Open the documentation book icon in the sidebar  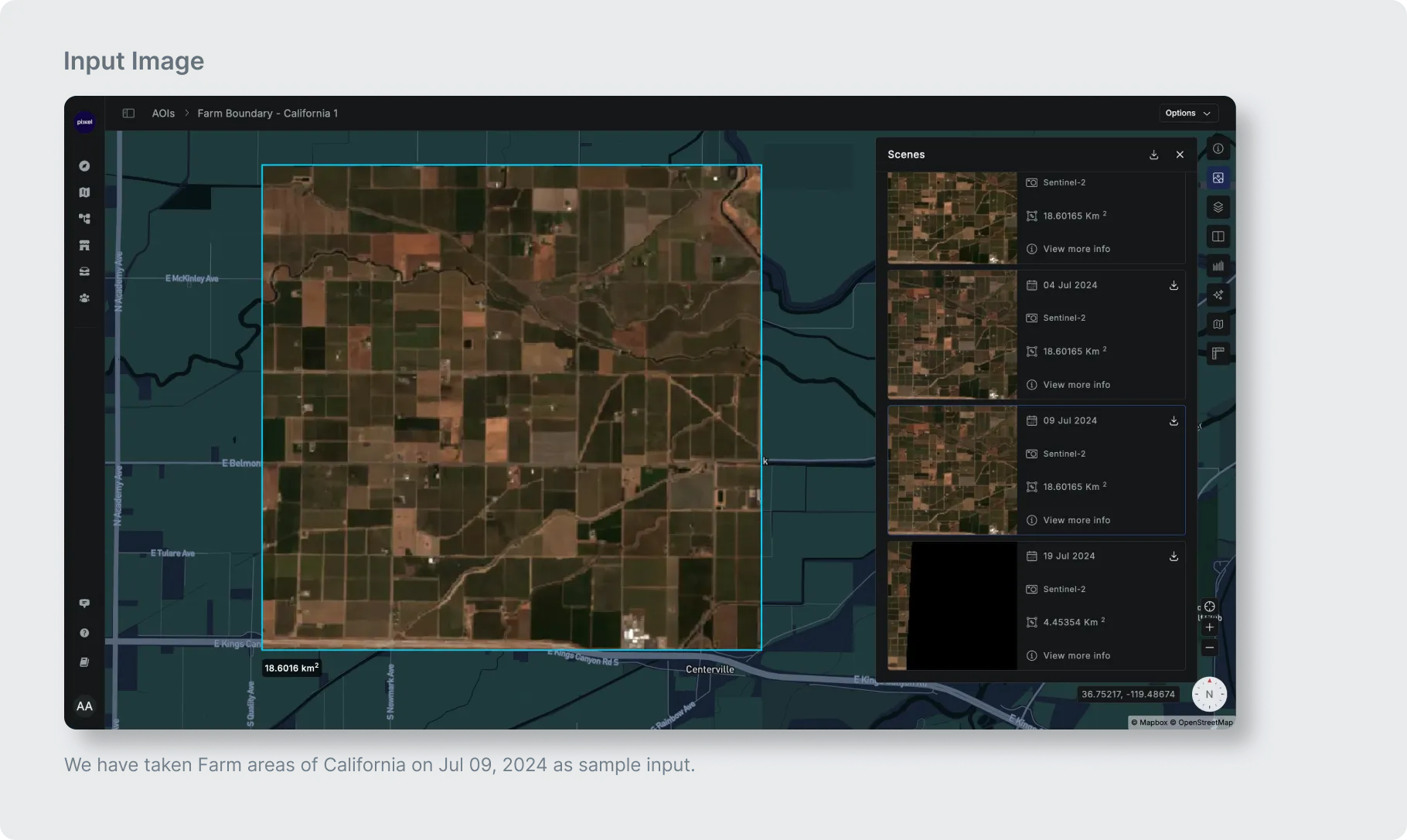click(84, 662)
